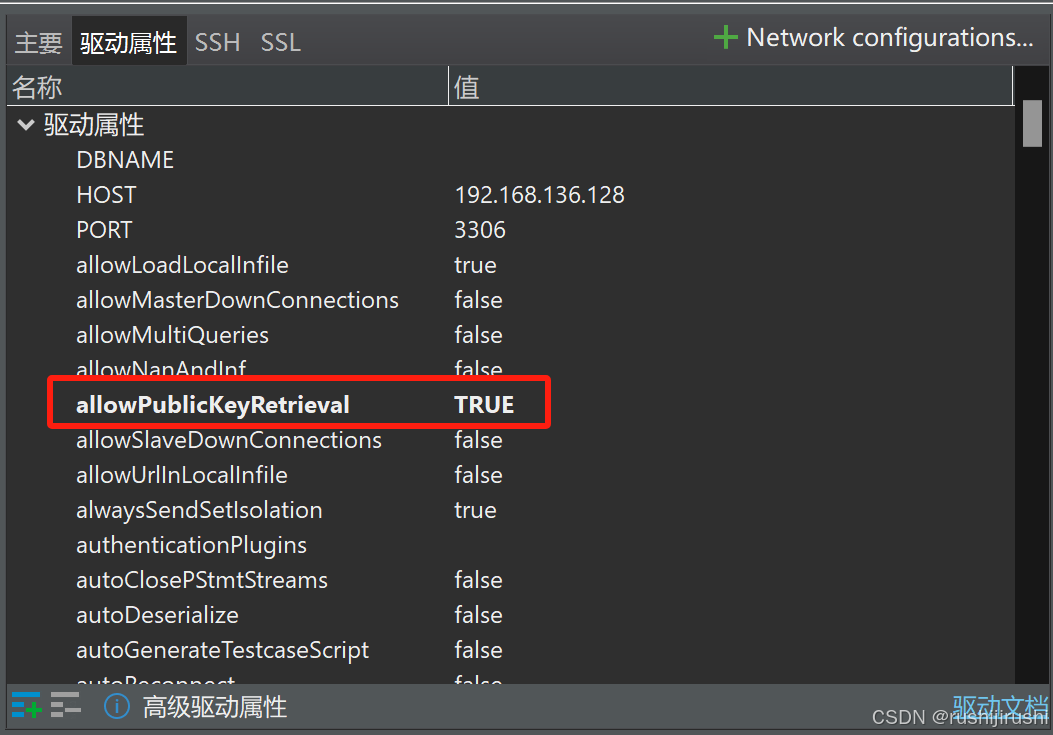
Task: Toggle allowMultiQueries to true
Action: point(478,334)
